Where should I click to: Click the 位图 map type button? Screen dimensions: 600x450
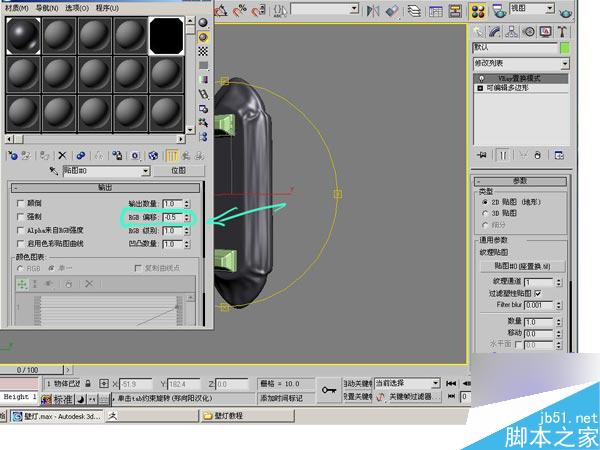(179, 171)
